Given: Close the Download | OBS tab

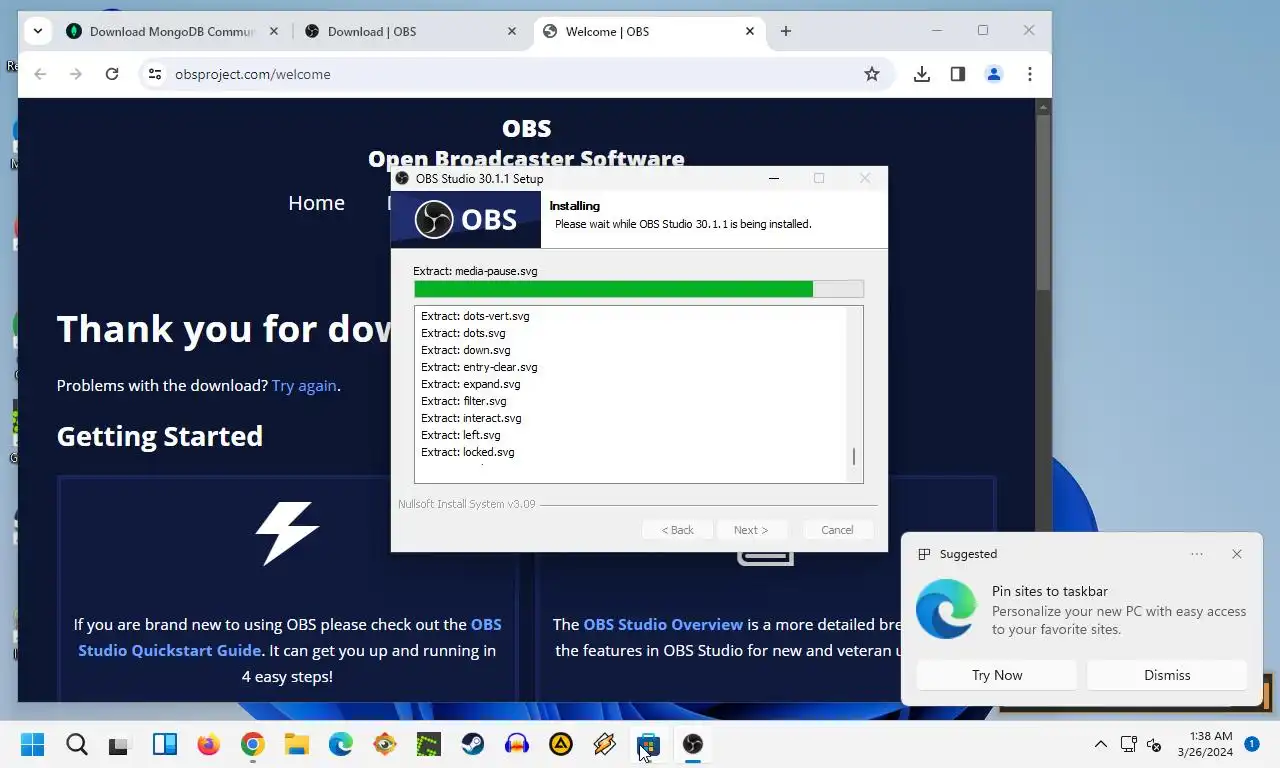Looking at the screenshot, I should [x=512, y=31].
